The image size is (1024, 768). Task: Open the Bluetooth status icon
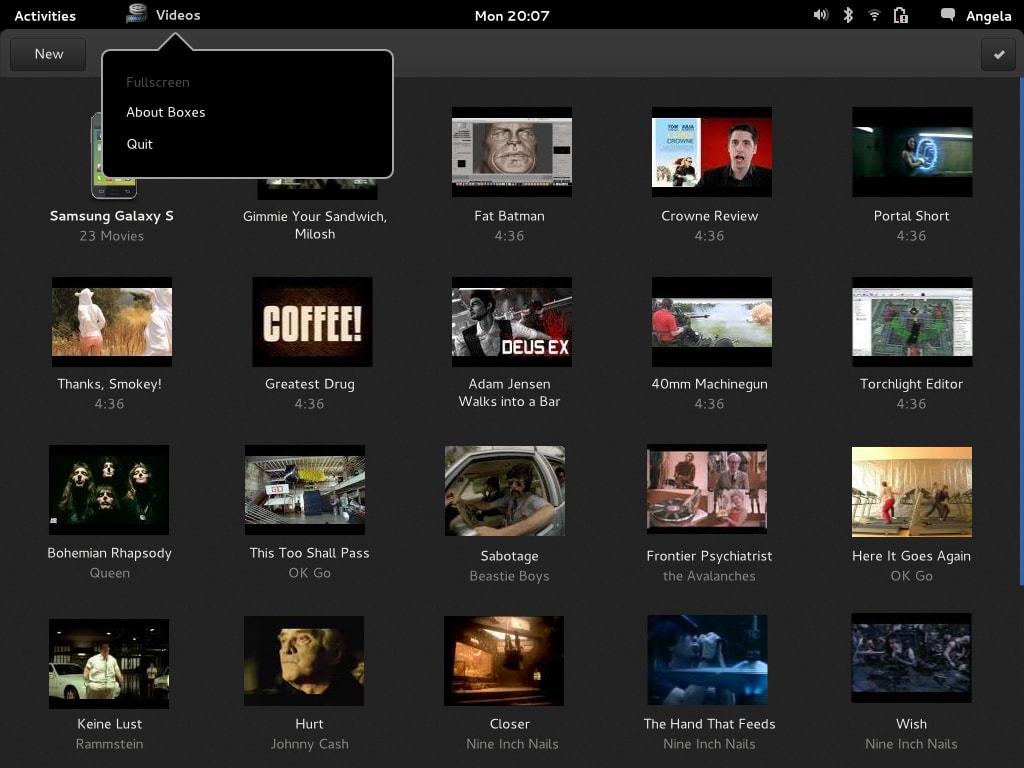(848, 15)
